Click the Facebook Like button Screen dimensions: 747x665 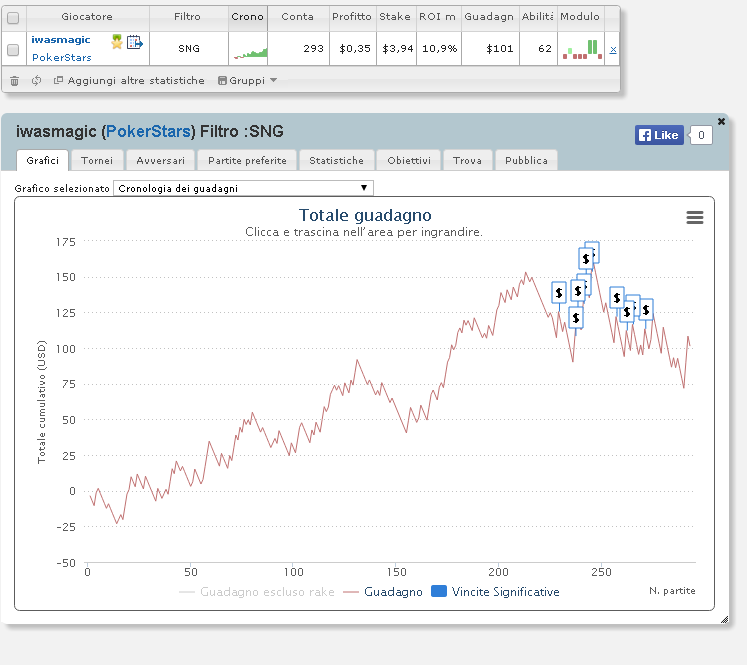pos(659,135)
